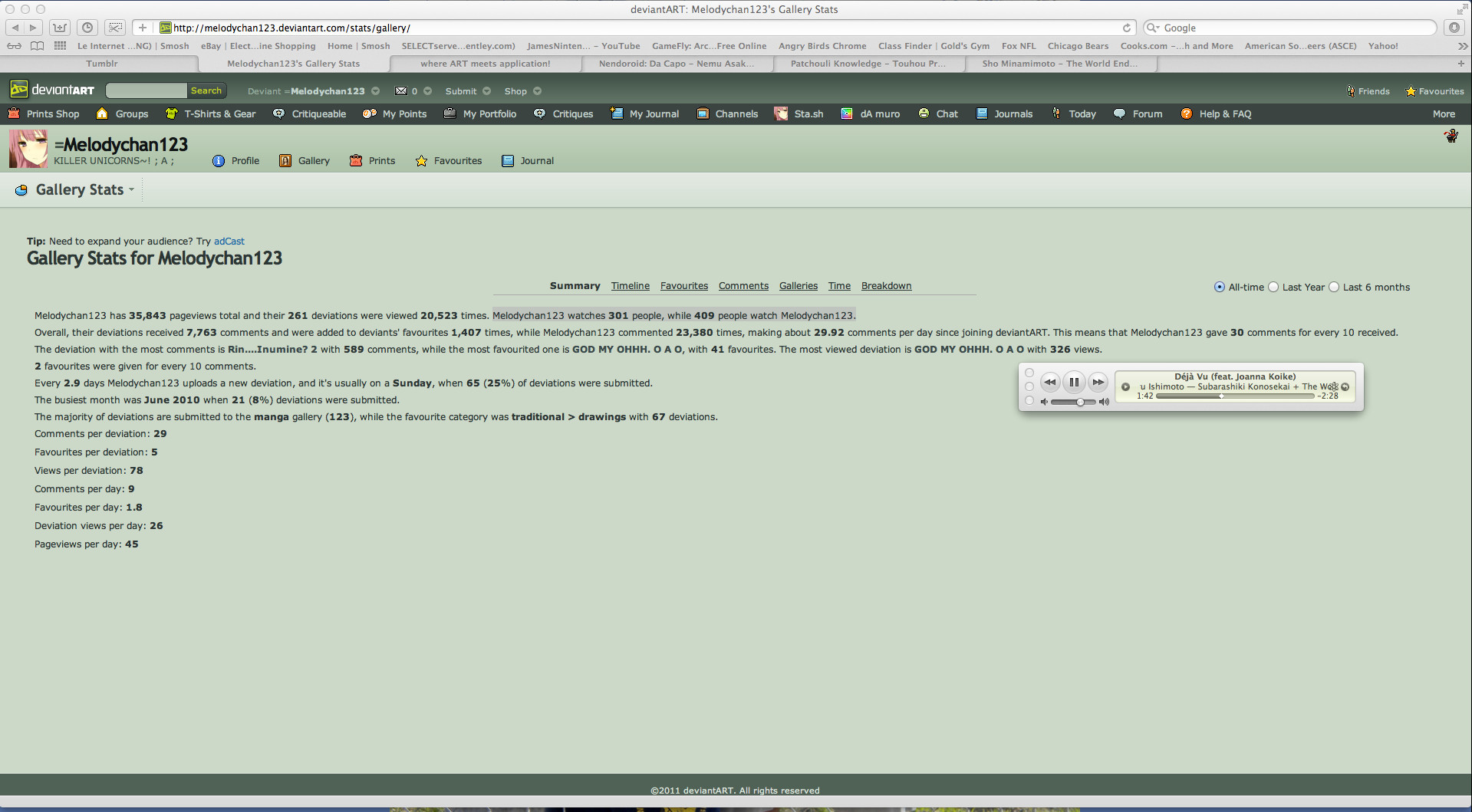The width and height of the screenshot is (1472, 812).
Task: Pause the music player
Action: (1074, 382)
